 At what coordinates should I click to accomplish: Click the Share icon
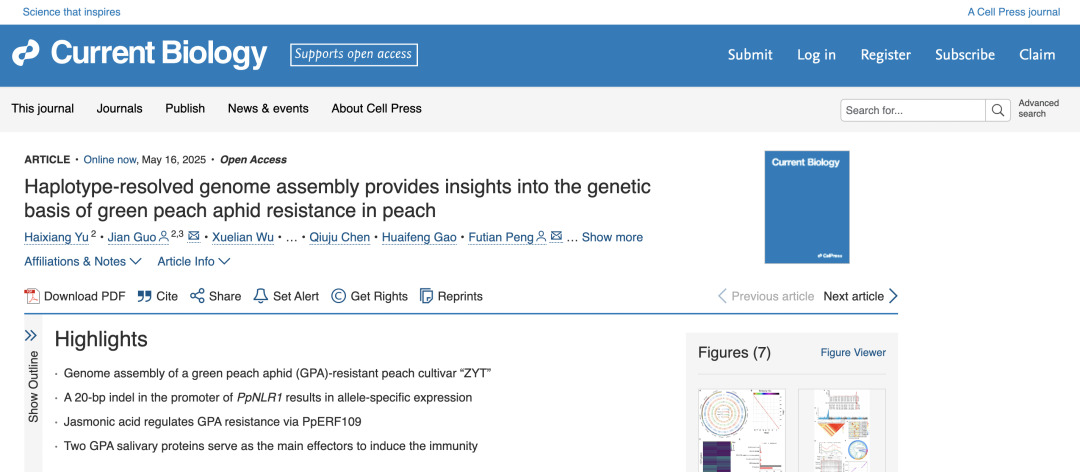pyautogui.click(x=197, y=296)
